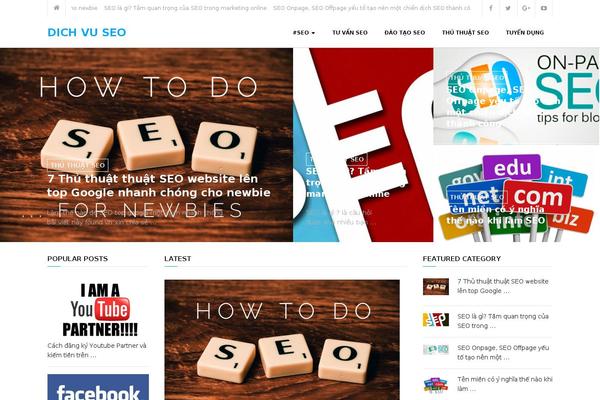600x400 pixels.
Task: Open the TUYỂN DỤNG menu item
Action: [525, 33]
